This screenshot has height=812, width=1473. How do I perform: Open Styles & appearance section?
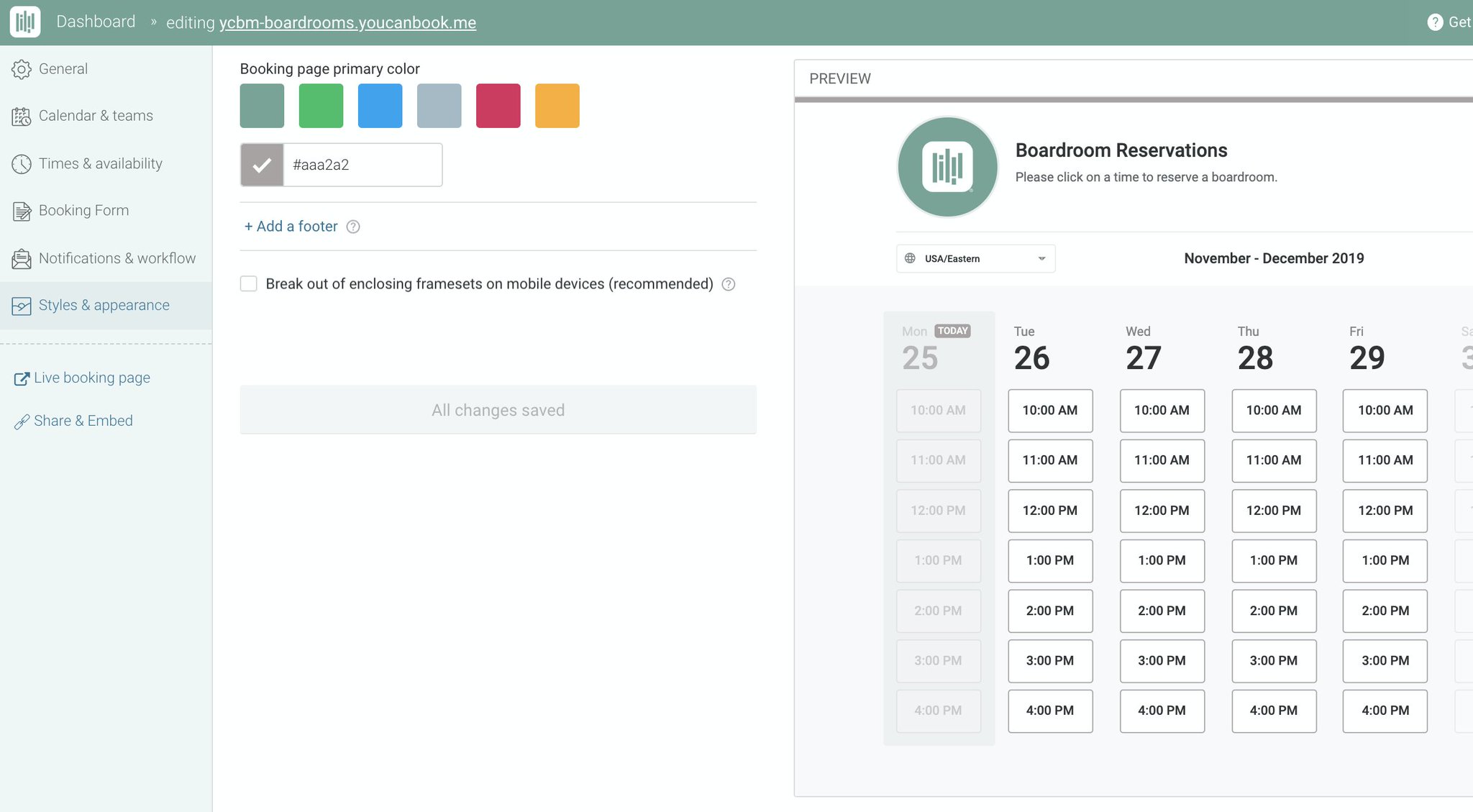tap(104, 305)
